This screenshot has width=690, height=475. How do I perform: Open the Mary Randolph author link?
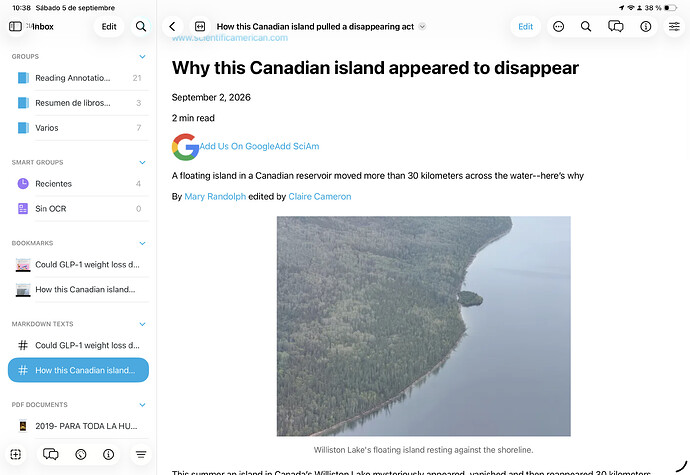[x=215, y=196]
